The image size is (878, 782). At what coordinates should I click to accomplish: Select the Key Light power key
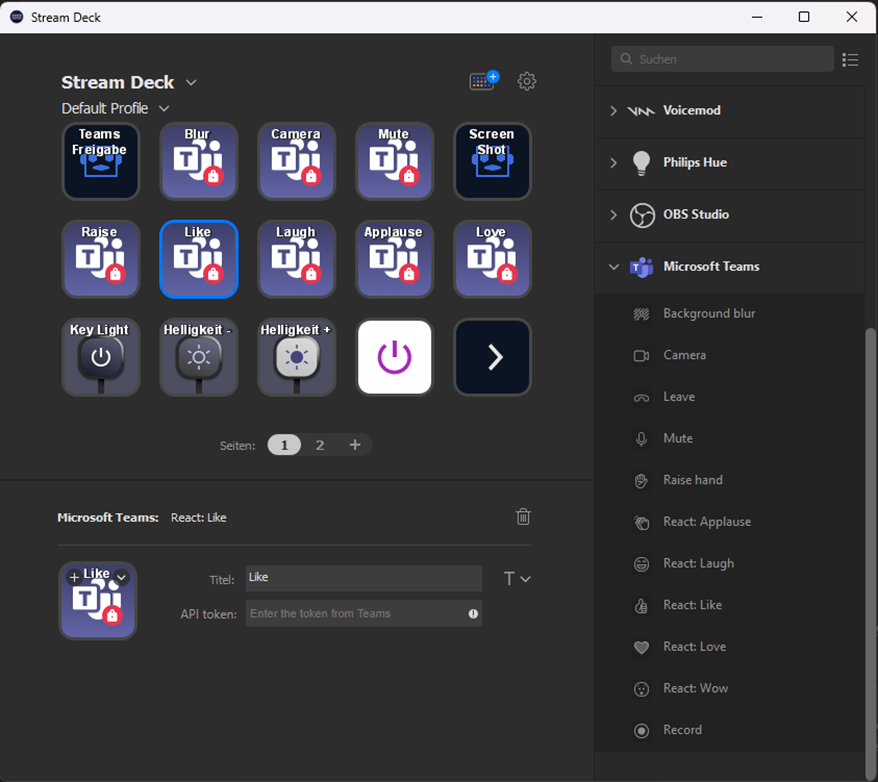pos(101,357)
